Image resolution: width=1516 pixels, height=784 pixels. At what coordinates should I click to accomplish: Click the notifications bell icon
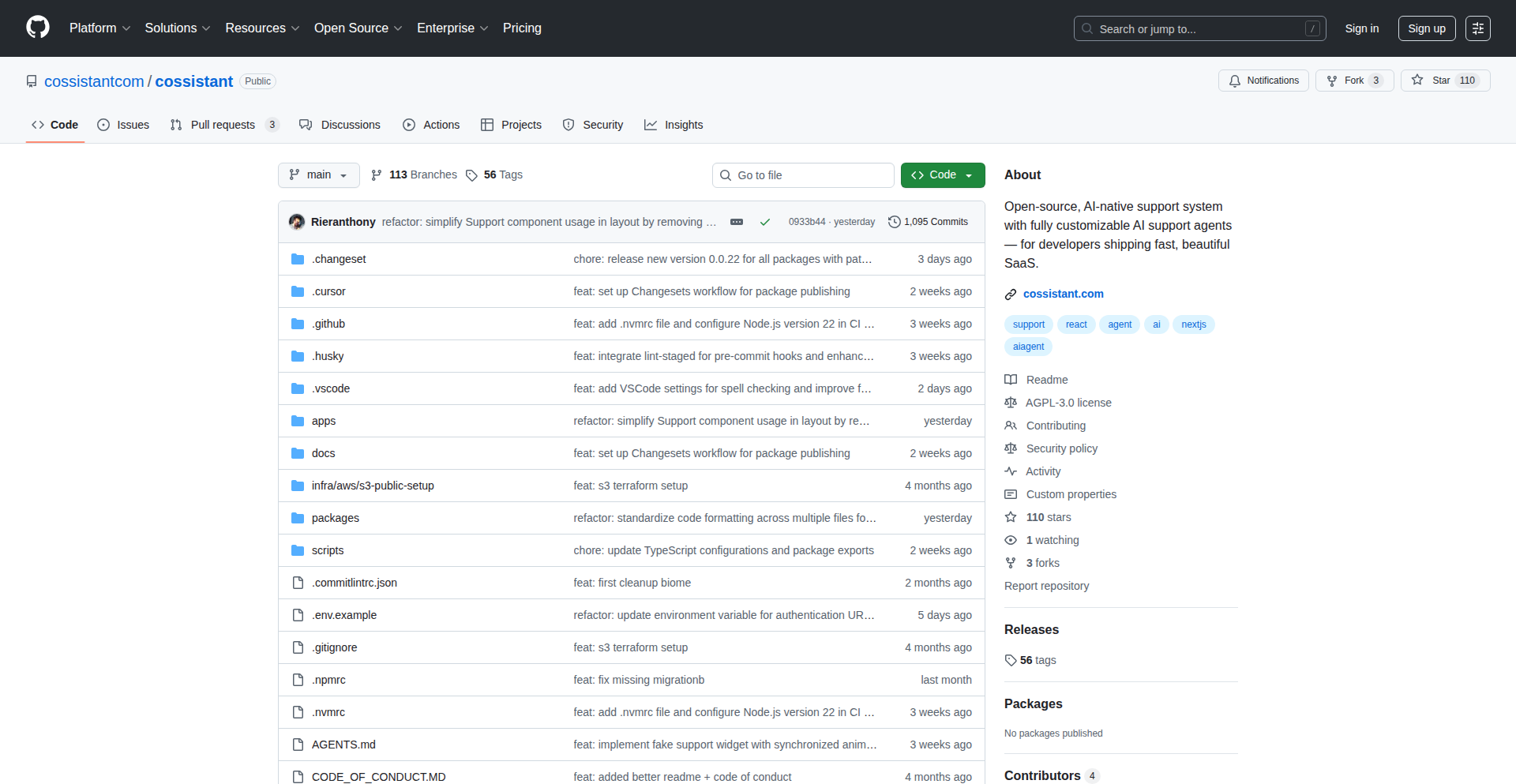point(1235,80)
